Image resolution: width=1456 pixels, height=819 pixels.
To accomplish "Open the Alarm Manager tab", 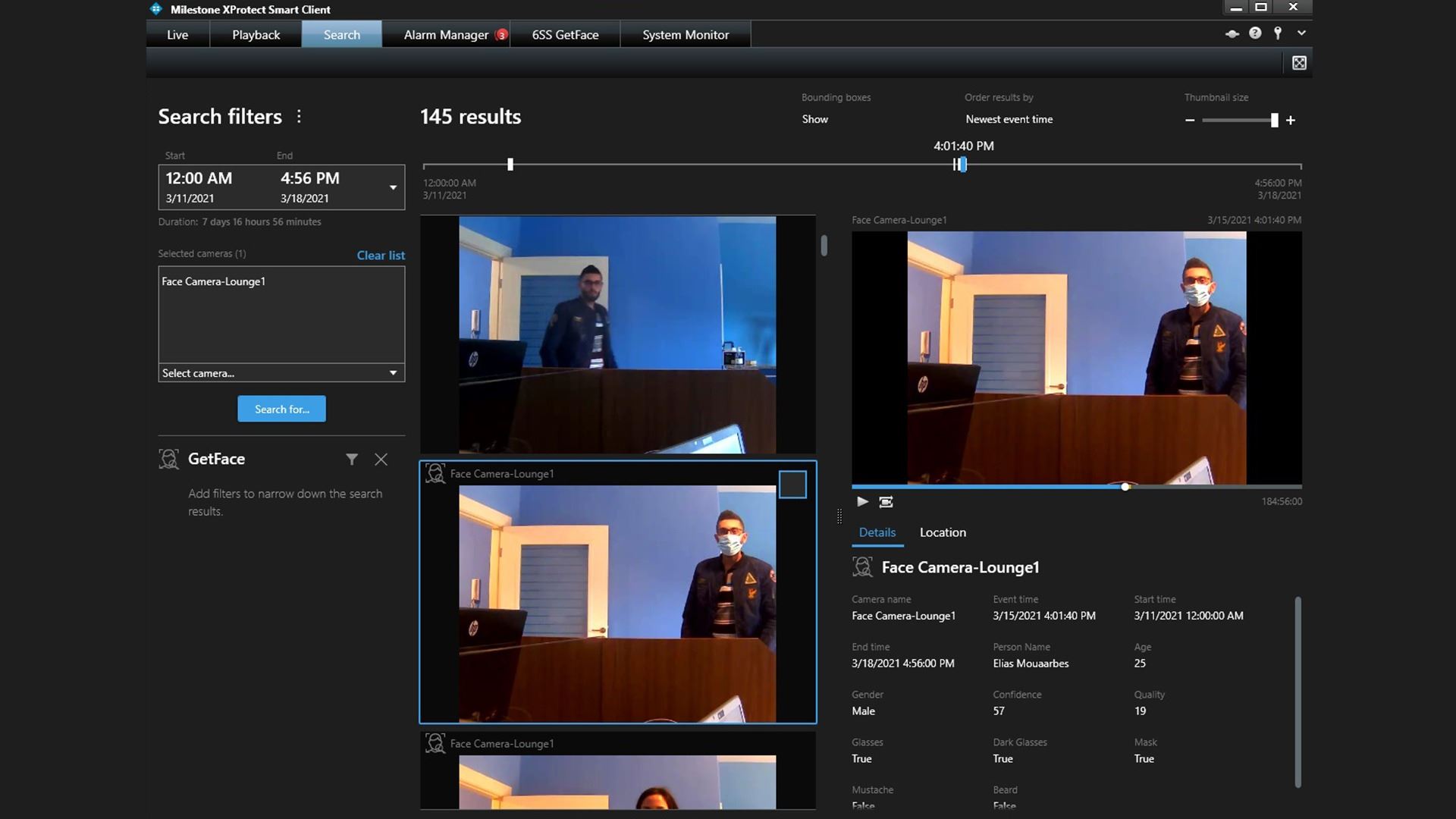I will tap(446, 34).
